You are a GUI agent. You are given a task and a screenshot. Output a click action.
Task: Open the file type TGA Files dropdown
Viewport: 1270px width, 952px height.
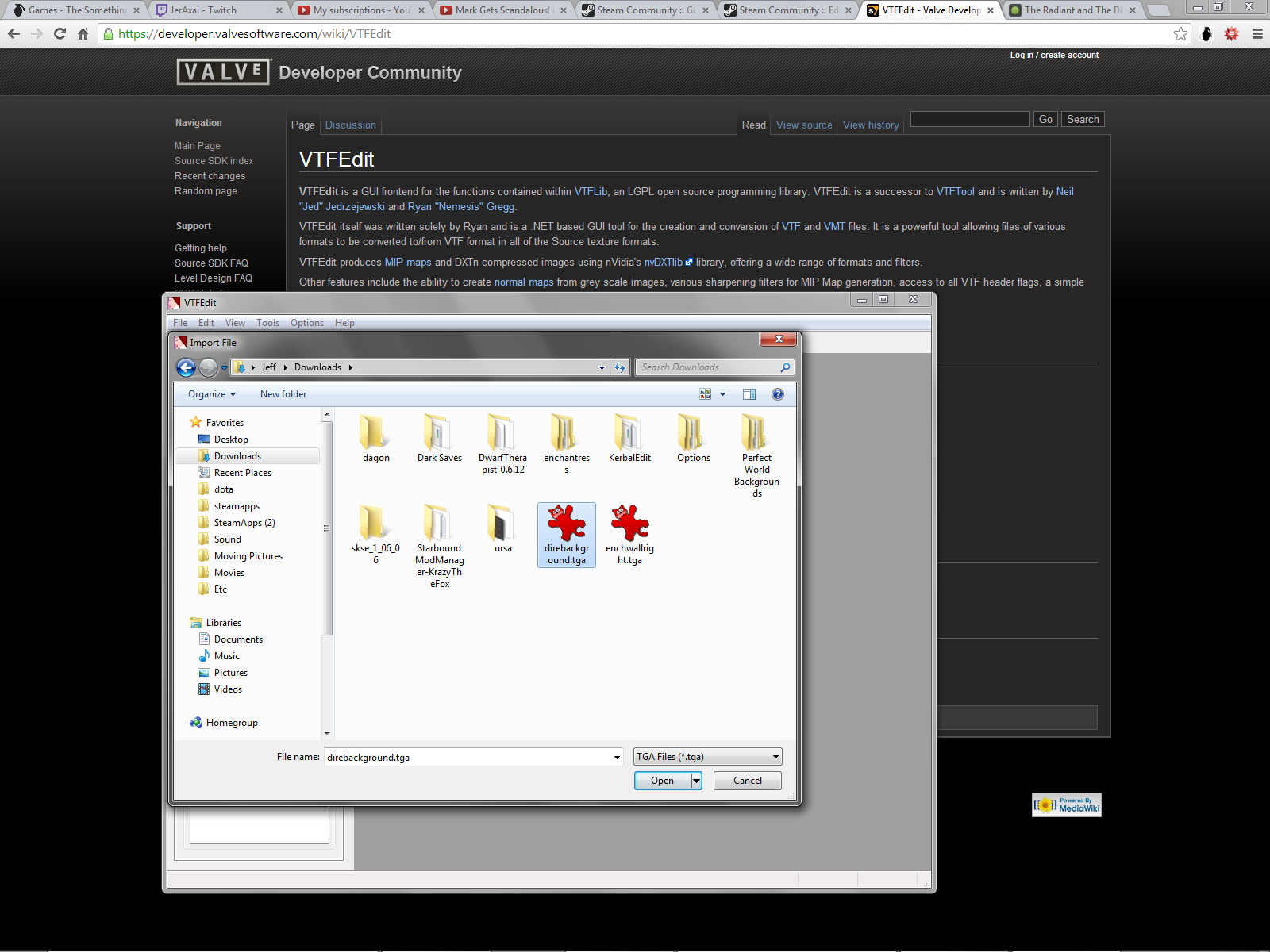pos(708,757)
